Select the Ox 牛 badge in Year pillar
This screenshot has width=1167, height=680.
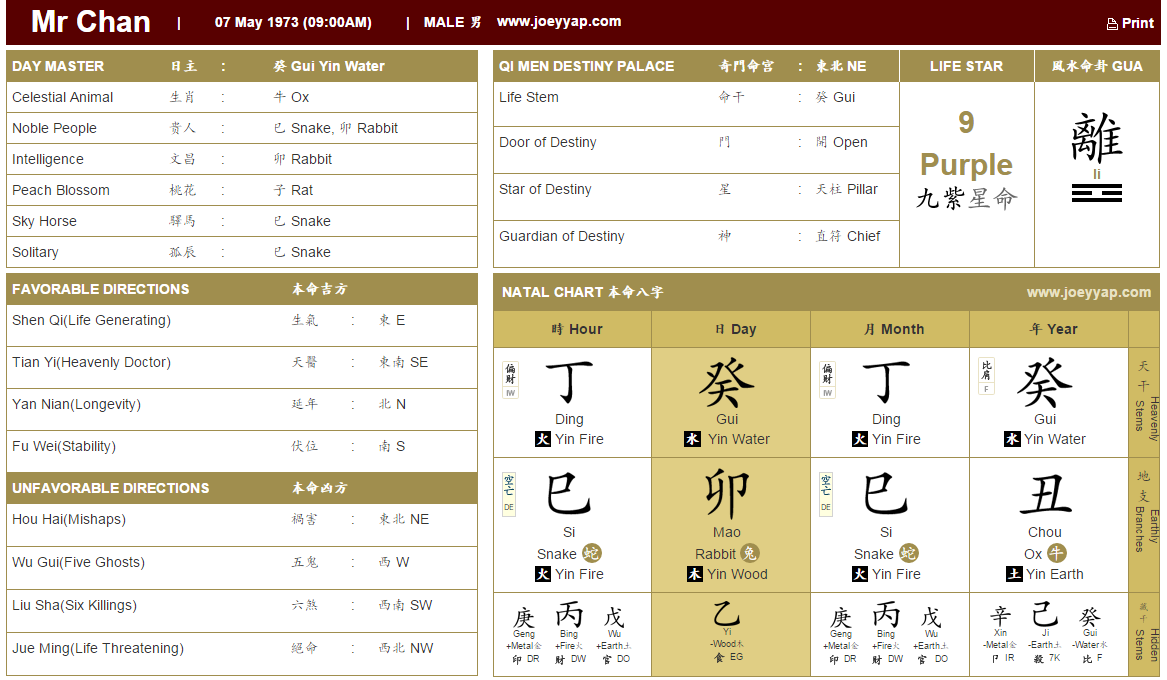1057,553
